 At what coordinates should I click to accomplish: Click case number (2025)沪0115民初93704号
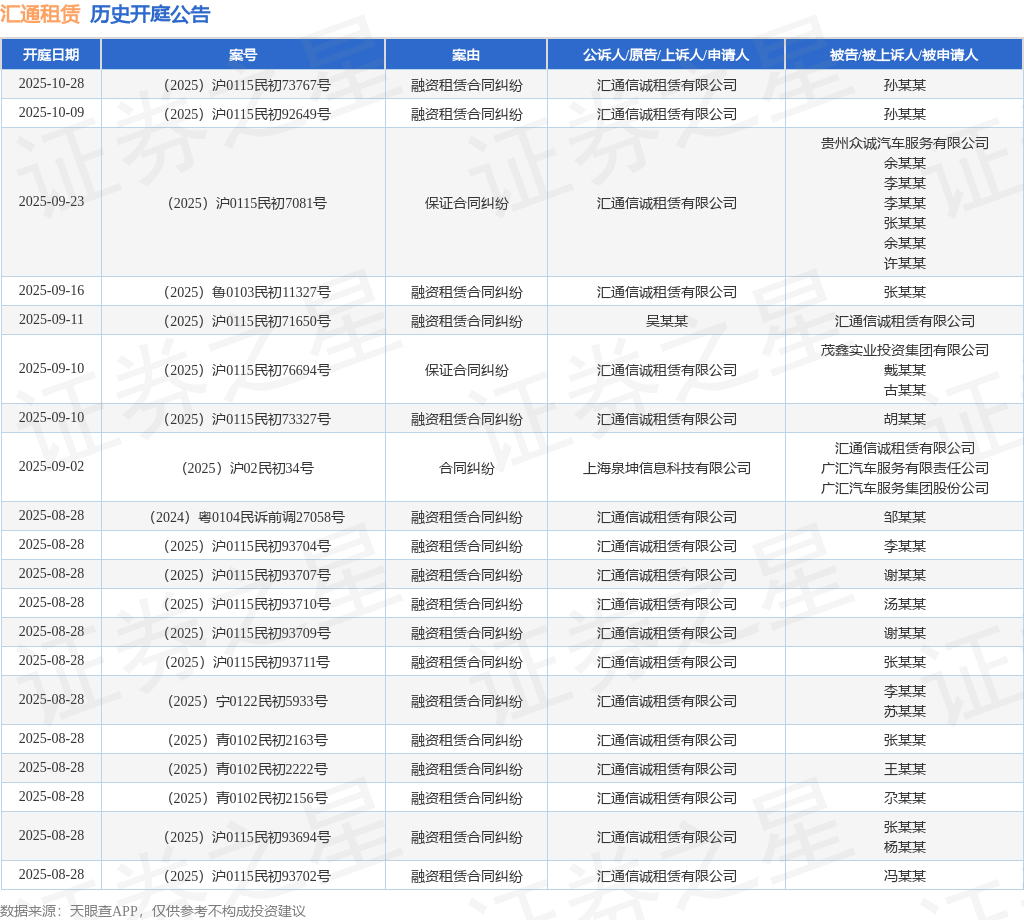[247, 546]
